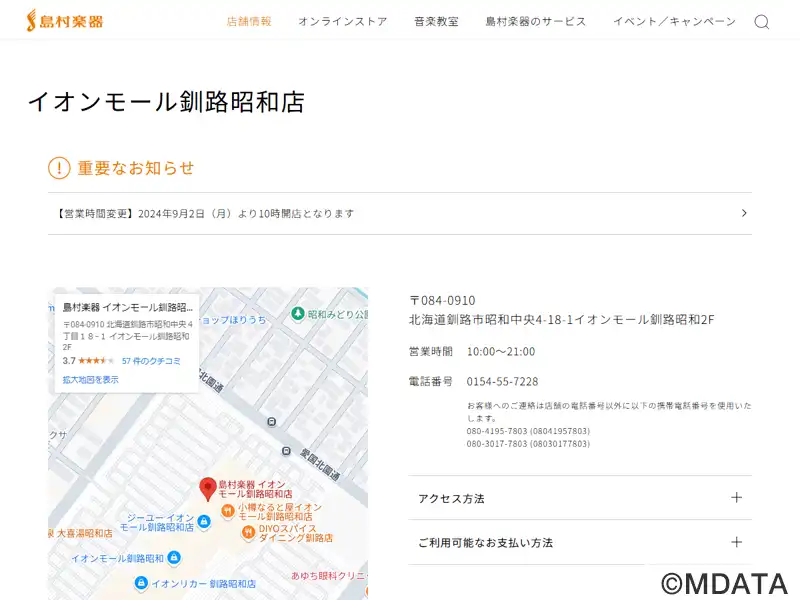Click the 3.7 rating value in map card
The width and height of the screenshot is (800, 600).
tap(69, 361)
